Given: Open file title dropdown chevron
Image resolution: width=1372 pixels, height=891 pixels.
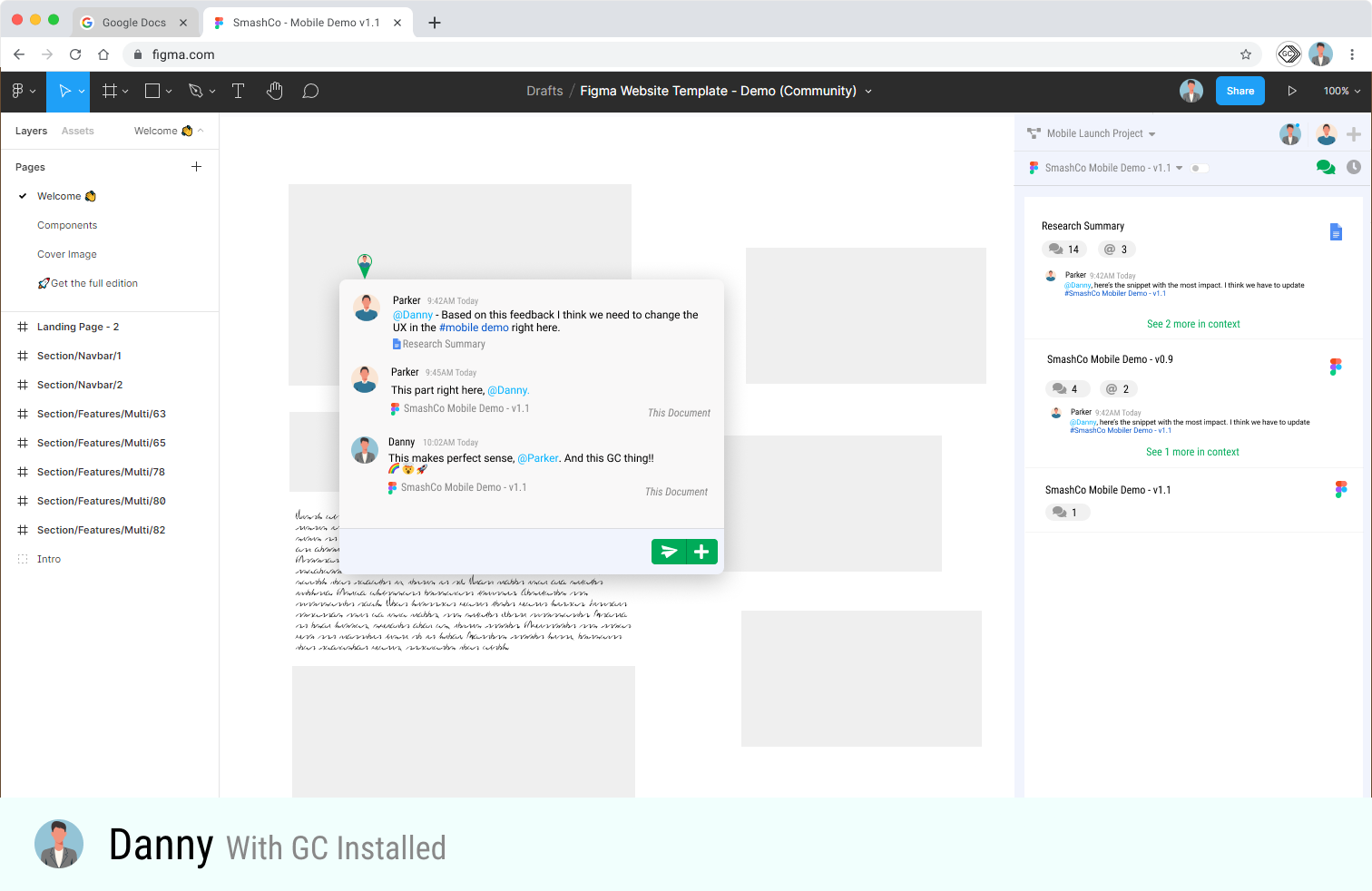Looking at the screenshot, I should (868, 92).
